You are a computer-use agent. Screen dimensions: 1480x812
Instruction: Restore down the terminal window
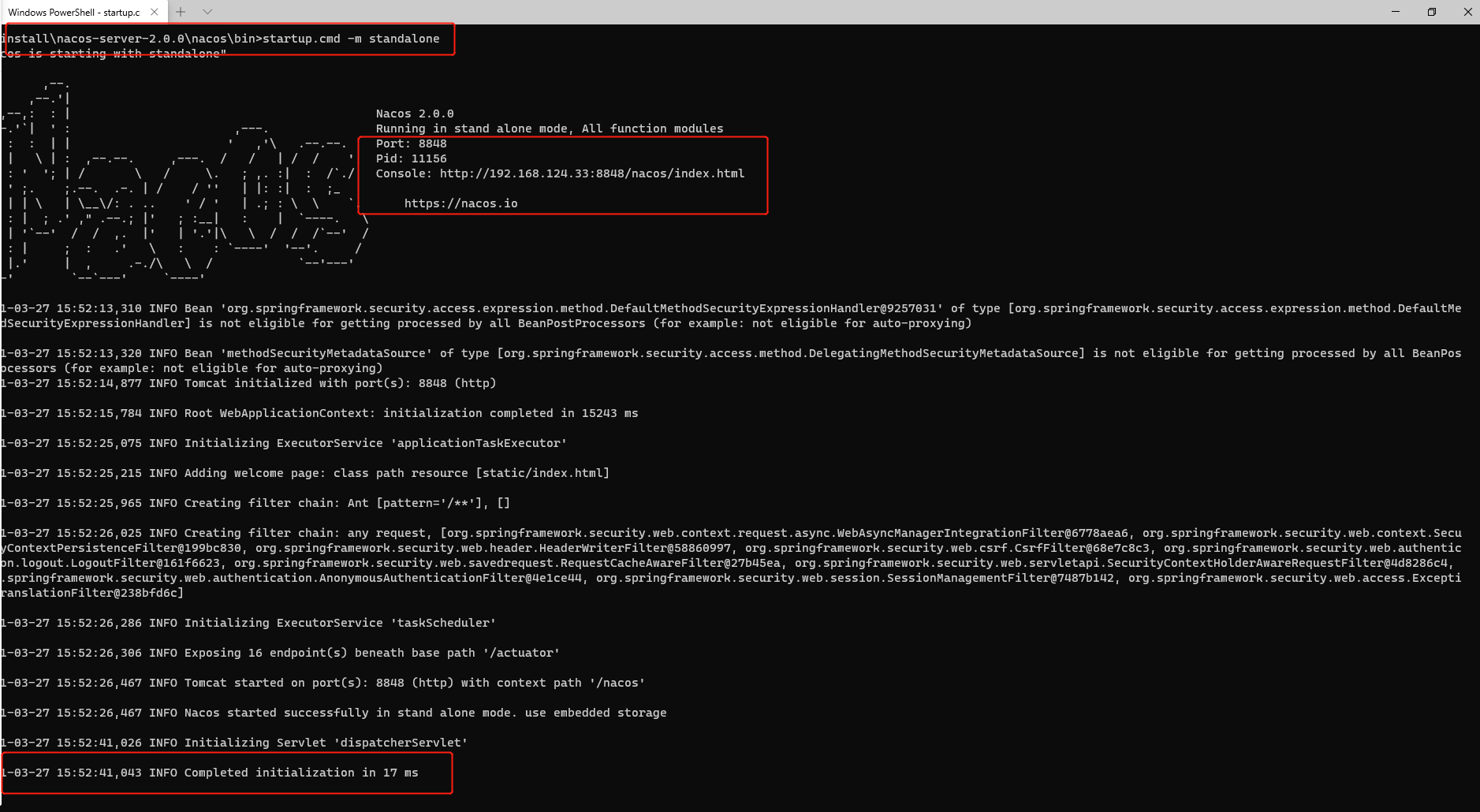point(1432,12)
